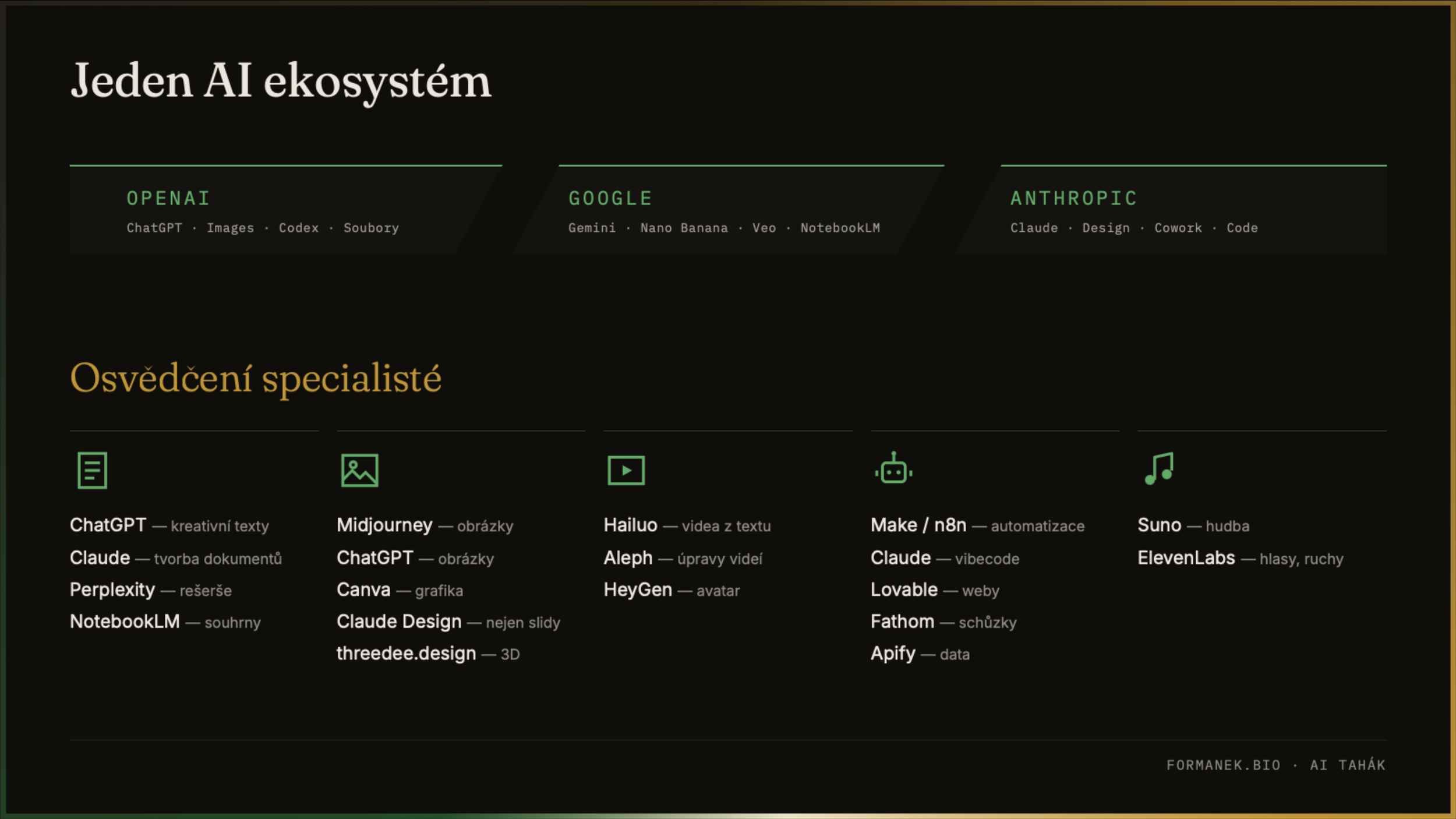
Task: Click "Images" in the OpenAI card
Action: point(231,228)
